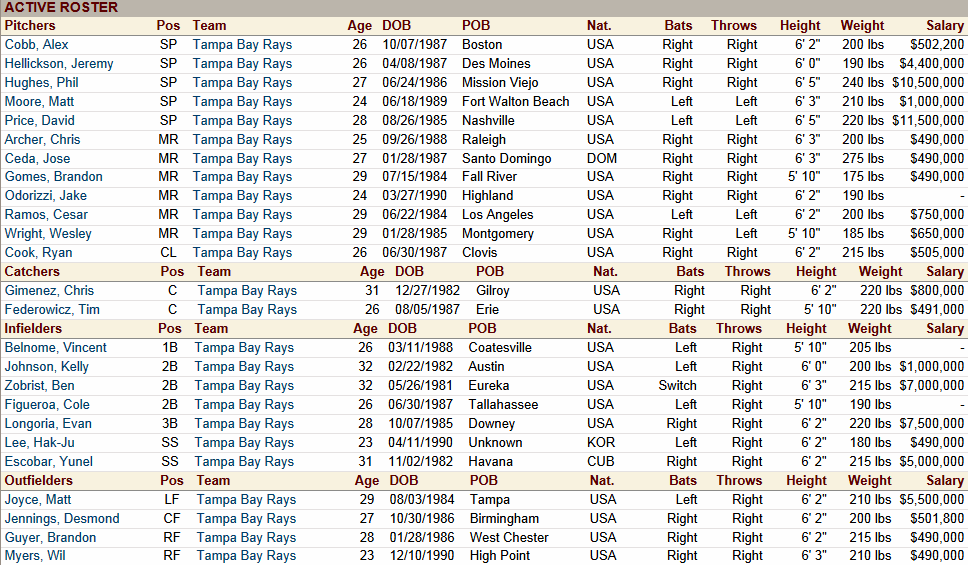Select Chris Archer from the pitchers list
Viewport: 968px width, 565px height.
click(42, 139)
